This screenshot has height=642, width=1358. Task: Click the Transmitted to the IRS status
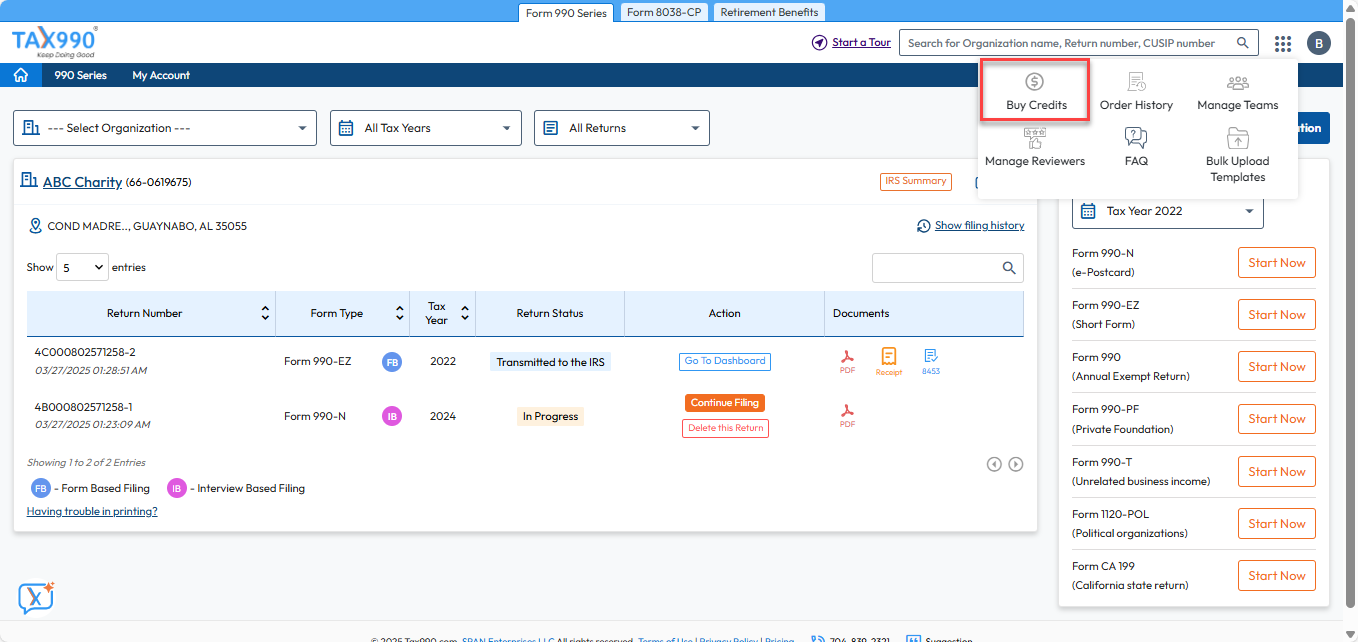[x=551, y=362]
